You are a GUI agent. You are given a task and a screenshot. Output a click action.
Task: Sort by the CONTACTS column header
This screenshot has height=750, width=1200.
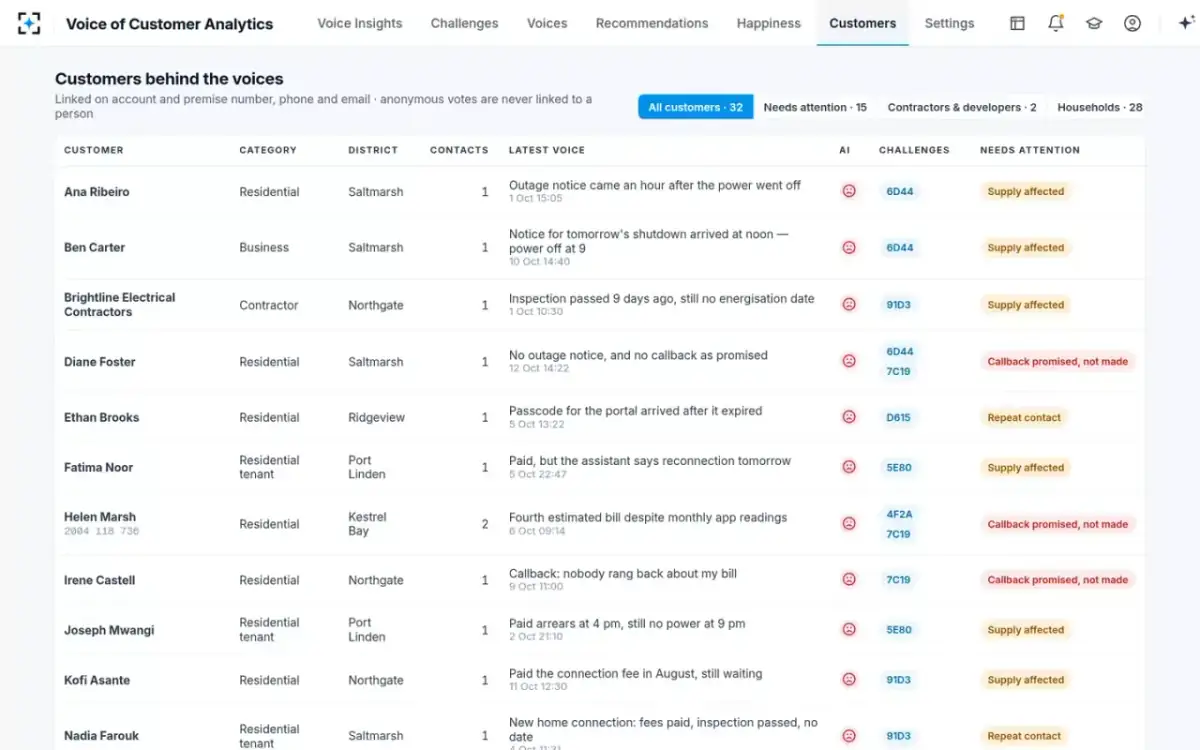coord(459,150)
